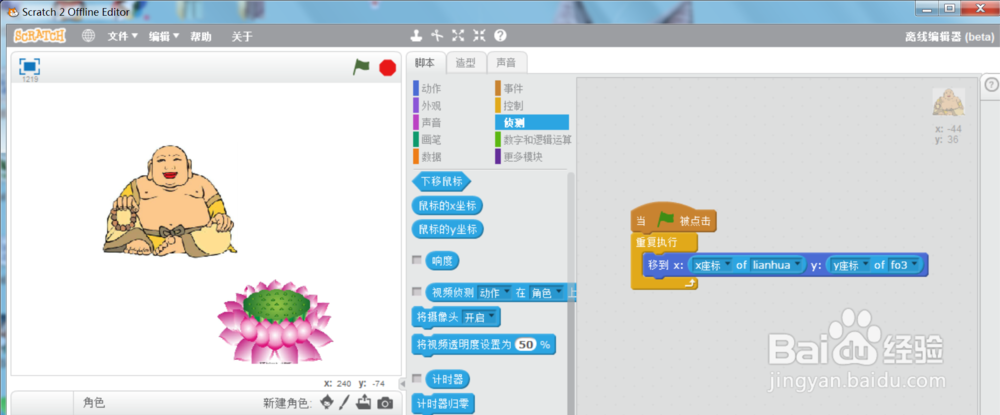
Task: Select the grow sprite tool
Action: (458, 36)
